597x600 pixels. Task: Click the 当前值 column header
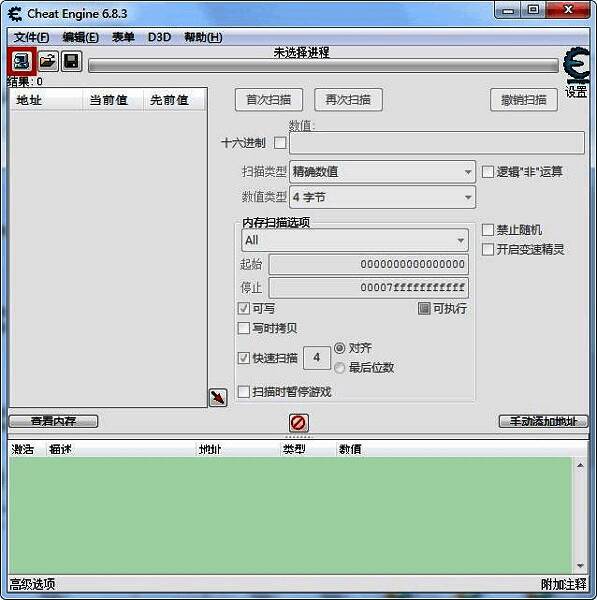tap(113, 100)
